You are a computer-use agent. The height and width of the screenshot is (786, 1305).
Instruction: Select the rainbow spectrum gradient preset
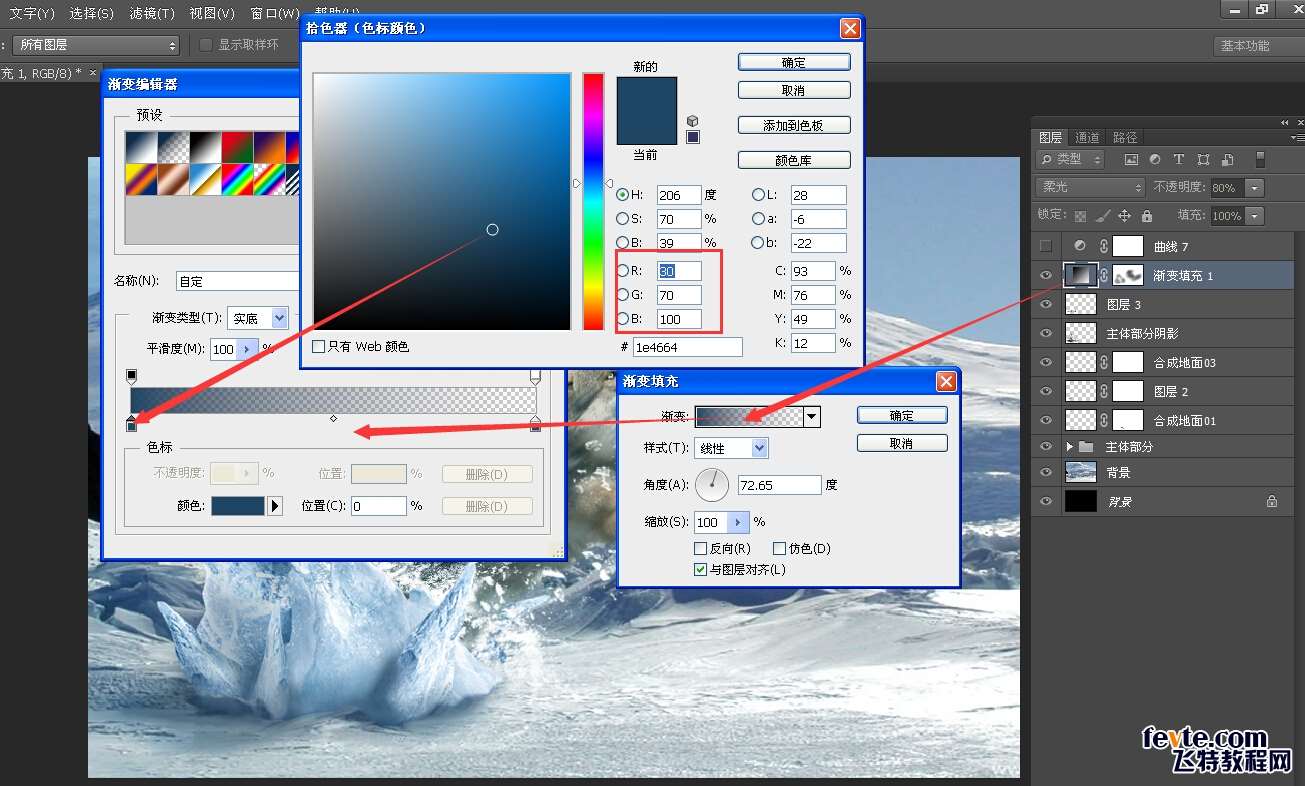[237, 179]
